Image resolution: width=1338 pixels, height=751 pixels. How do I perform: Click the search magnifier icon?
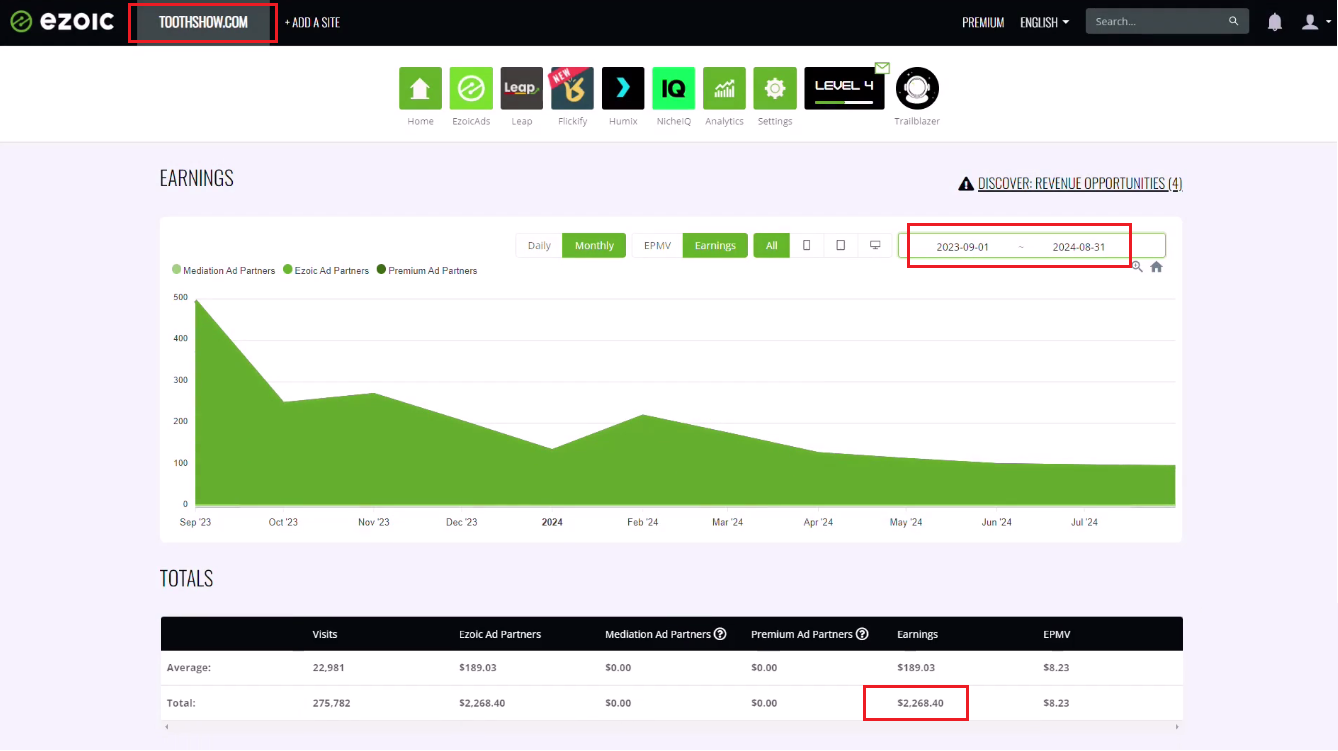click(x=1234, y=21)
